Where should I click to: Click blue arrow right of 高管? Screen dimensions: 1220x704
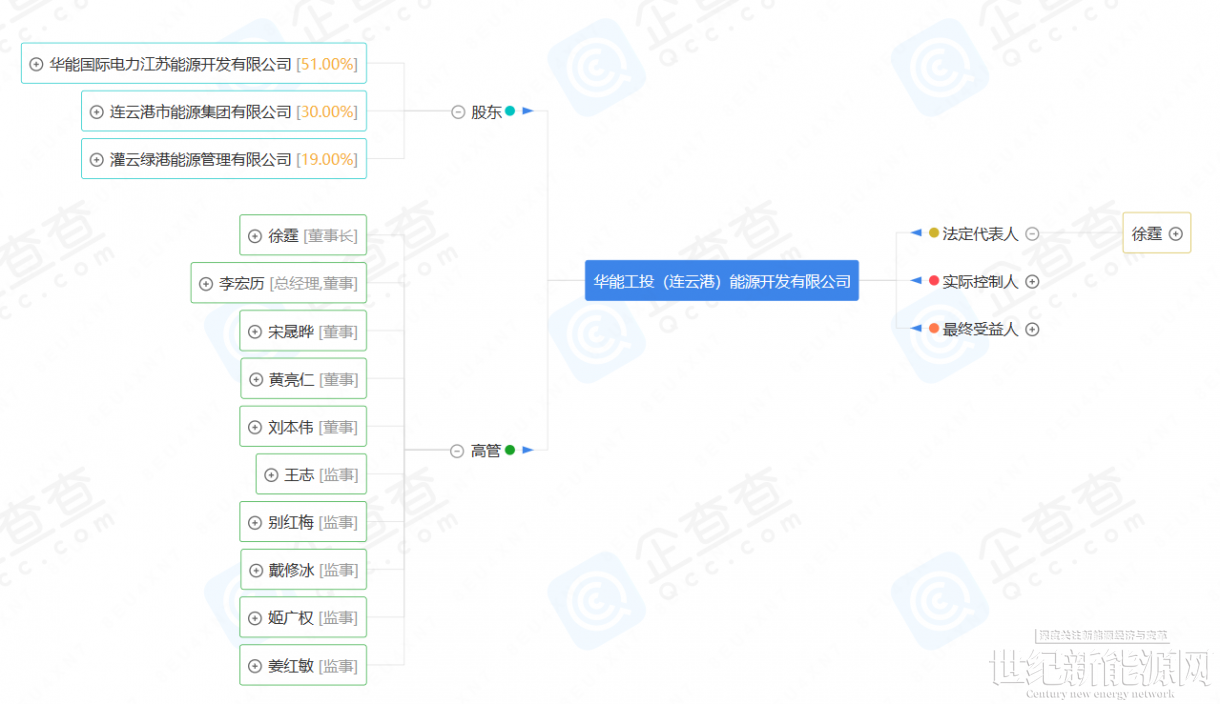(528, 450)
